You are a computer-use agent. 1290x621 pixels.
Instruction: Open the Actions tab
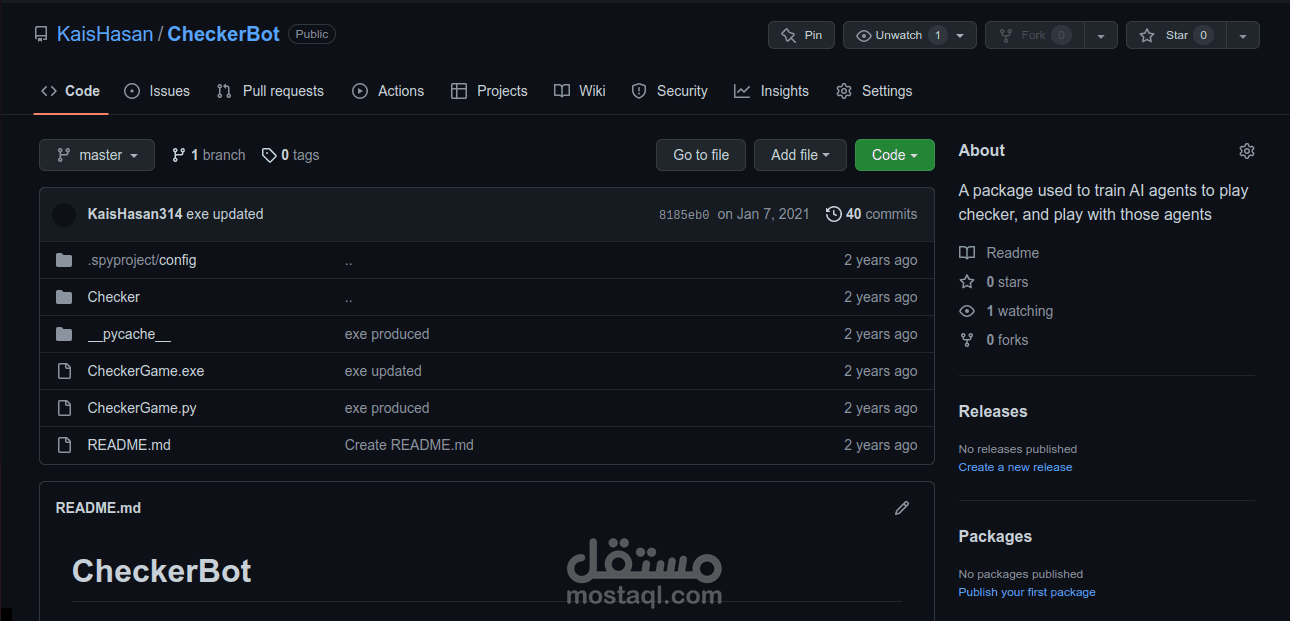tap(388, 91)
